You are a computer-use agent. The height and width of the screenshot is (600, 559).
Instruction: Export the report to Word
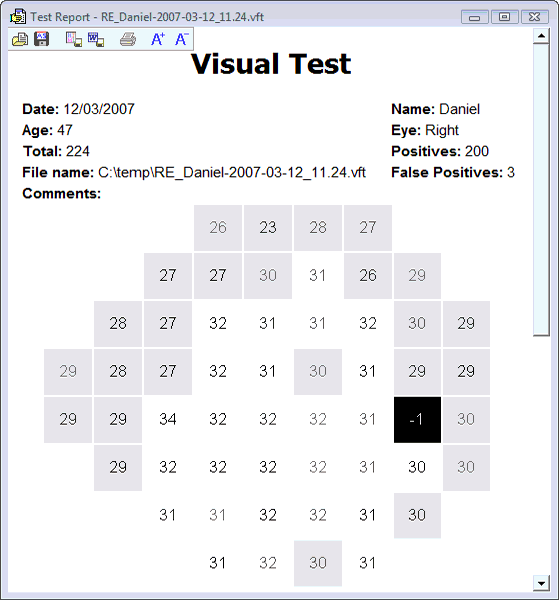[96, 39]
